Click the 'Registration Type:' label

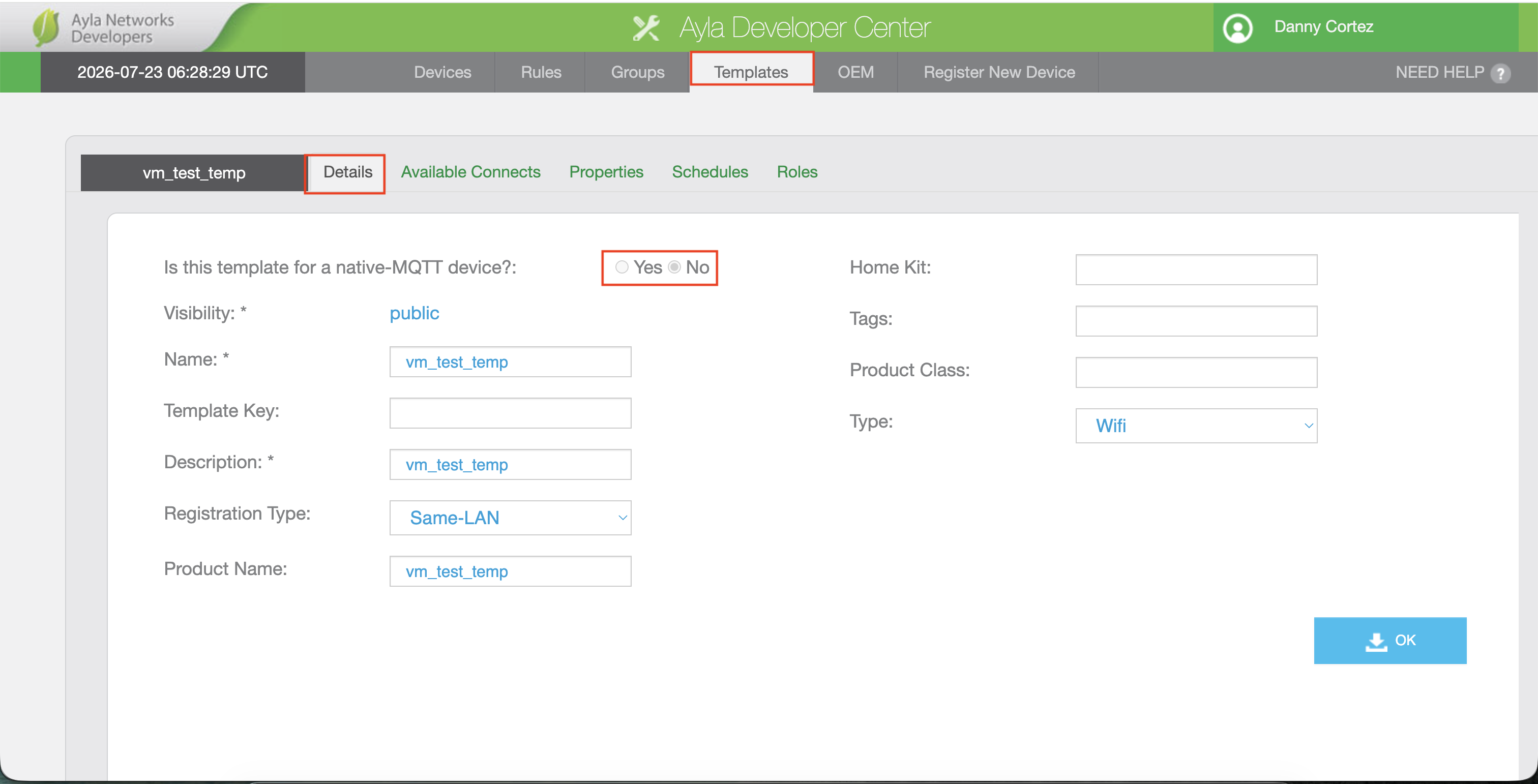(x=237, y=513)
